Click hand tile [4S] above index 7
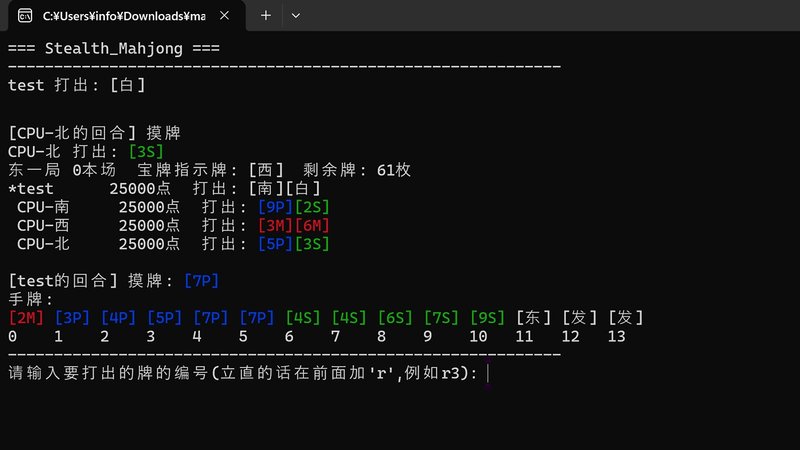This screenshot has width=800, height=450. (x=349, y=318)
